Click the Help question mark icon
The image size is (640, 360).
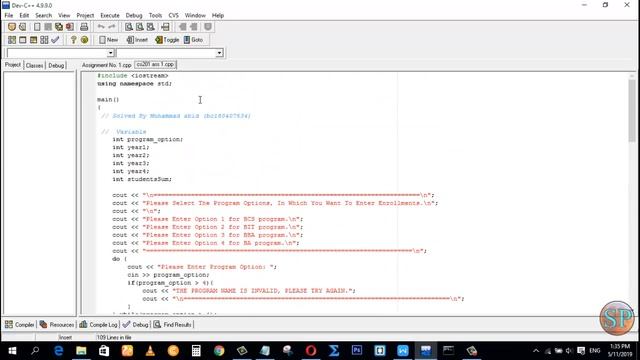point(73,40)
